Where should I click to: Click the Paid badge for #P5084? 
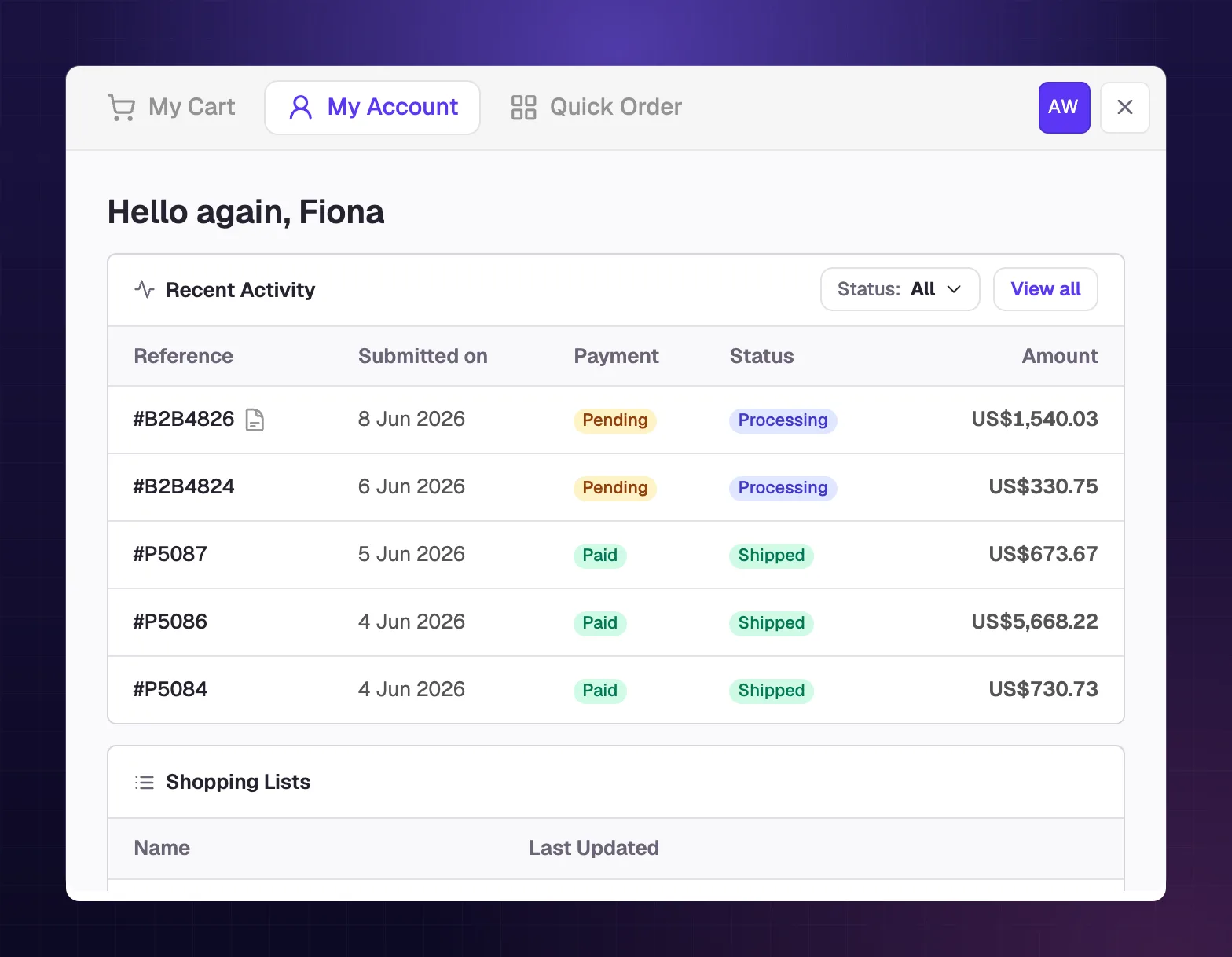(599, 691)
